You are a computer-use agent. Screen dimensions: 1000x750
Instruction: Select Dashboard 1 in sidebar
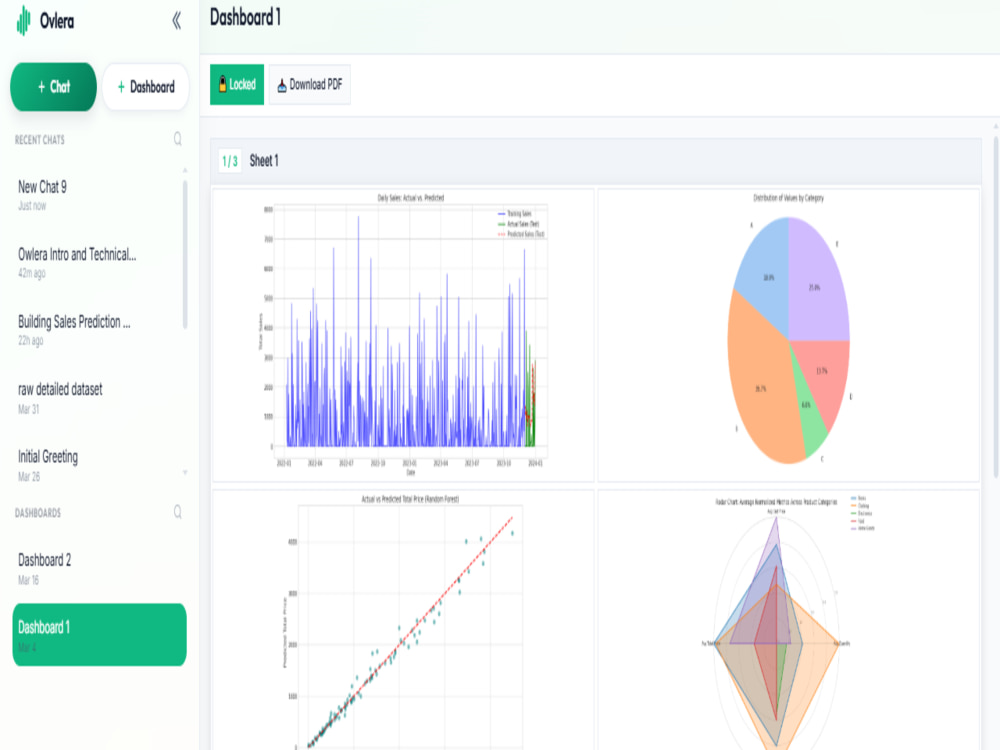(99, 635)
